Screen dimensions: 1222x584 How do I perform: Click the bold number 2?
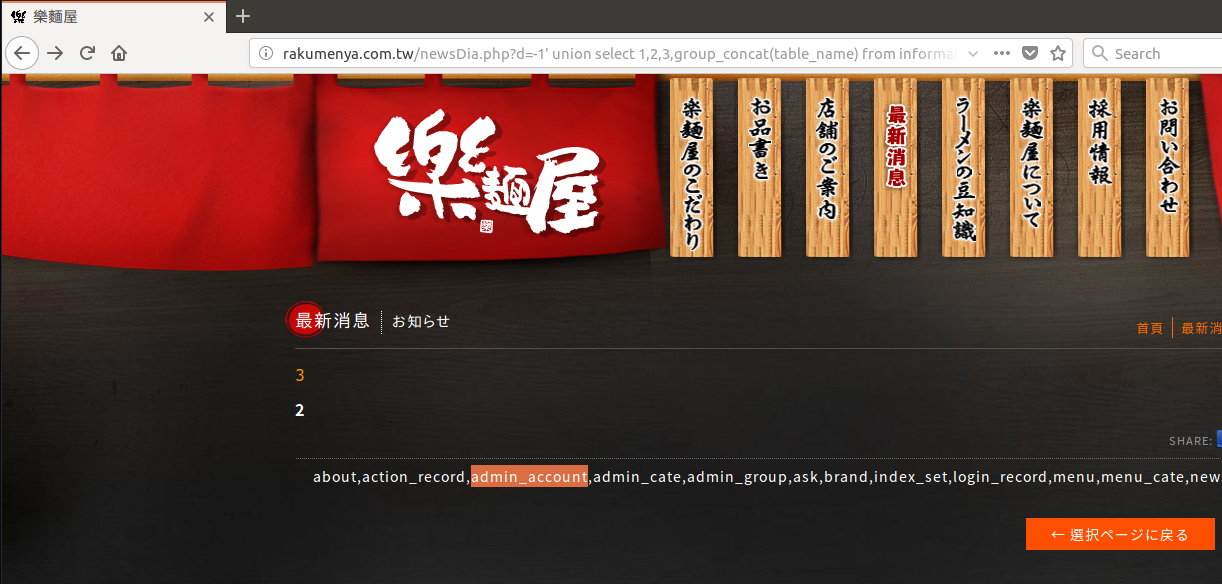tap(300, 410)
